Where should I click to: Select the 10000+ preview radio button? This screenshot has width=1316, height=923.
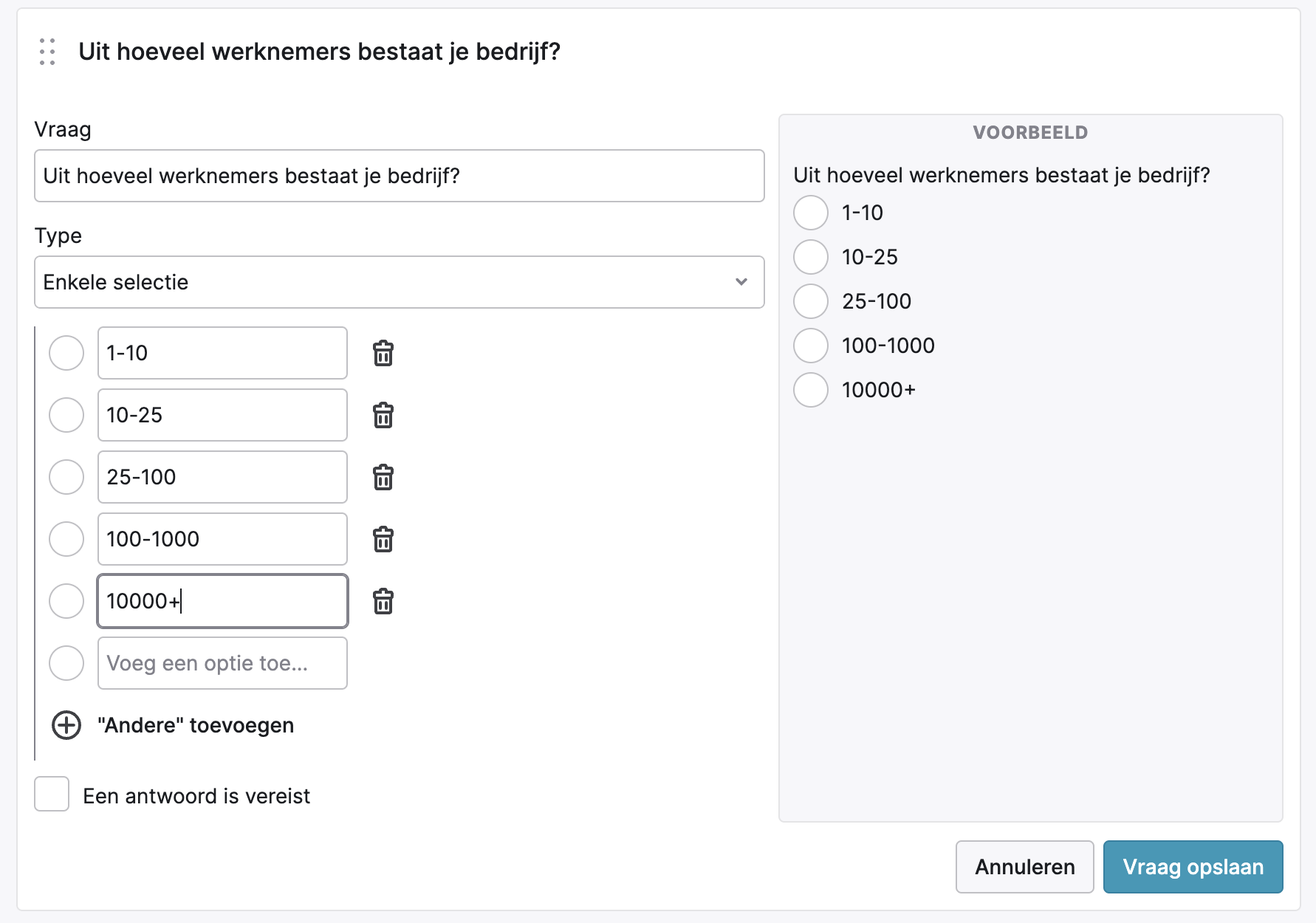point(811,390)
